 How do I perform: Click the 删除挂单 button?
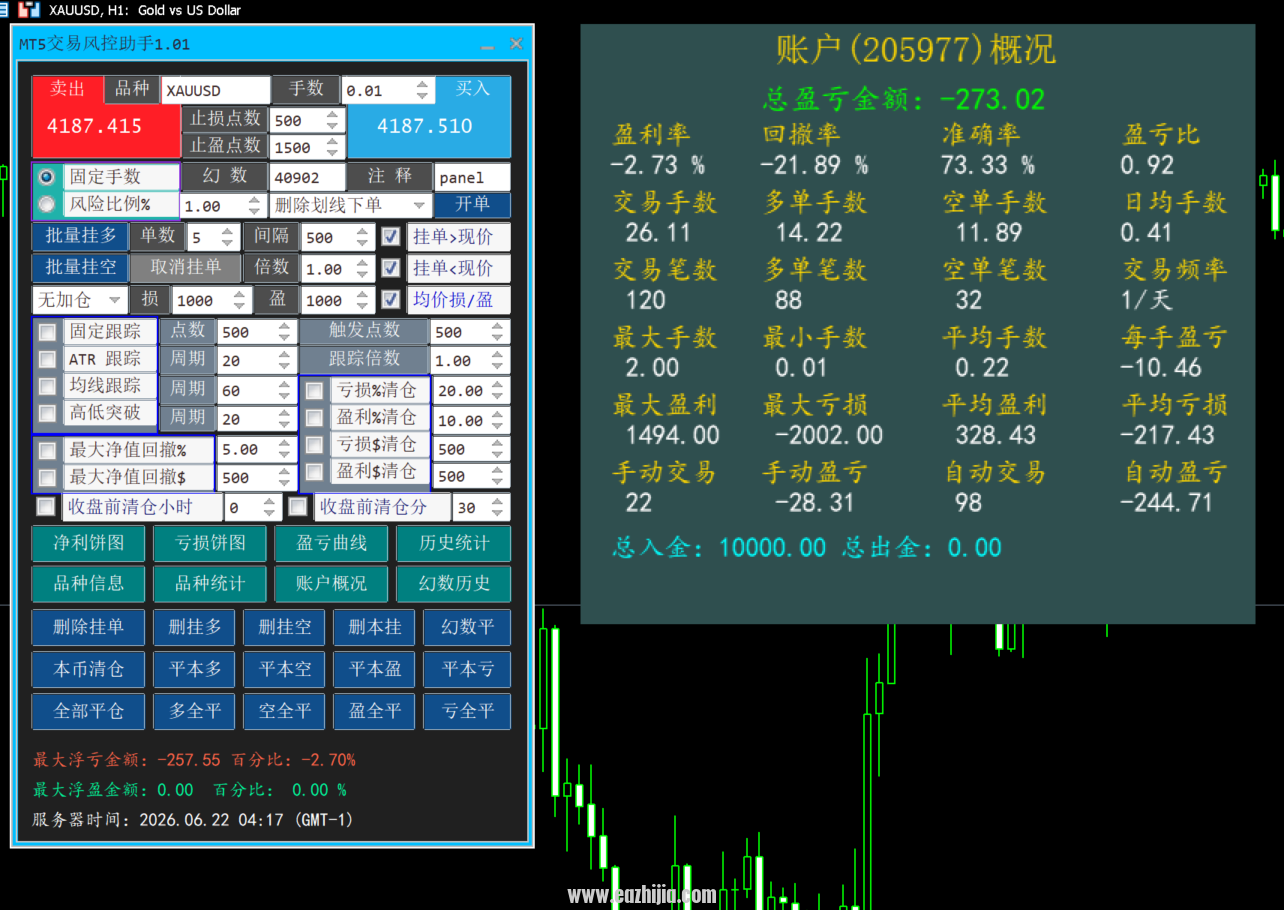[x=89, y=628]
